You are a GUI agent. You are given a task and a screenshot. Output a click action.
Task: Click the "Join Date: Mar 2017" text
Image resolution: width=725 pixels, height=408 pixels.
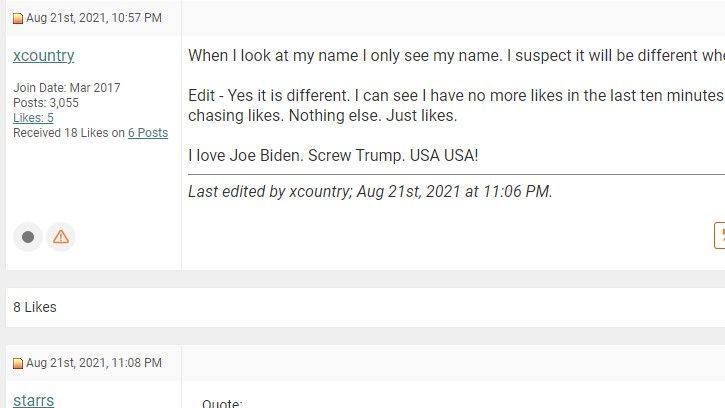pos(66,88)
